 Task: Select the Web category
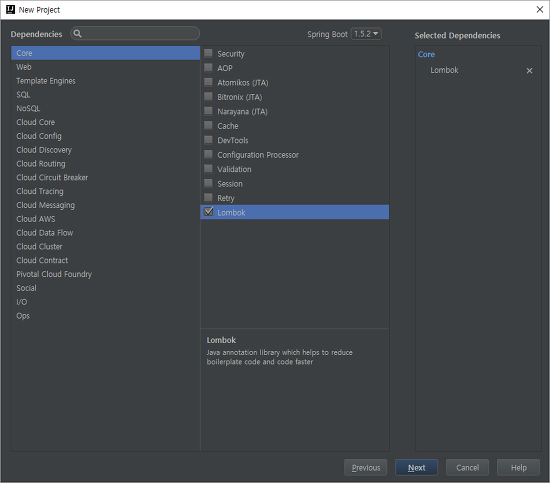click(106, 67)
